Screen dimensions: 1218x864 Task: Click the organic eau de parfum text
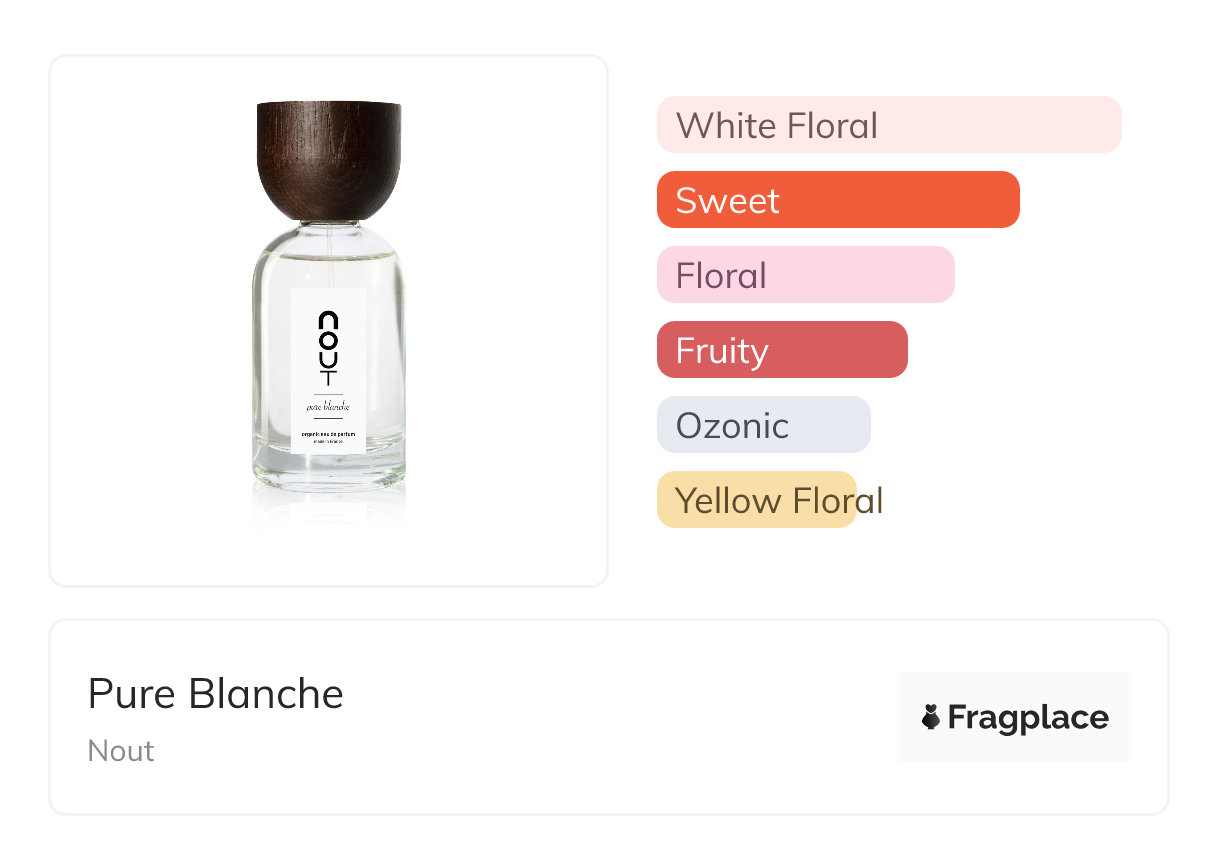[x=328, y=434]
